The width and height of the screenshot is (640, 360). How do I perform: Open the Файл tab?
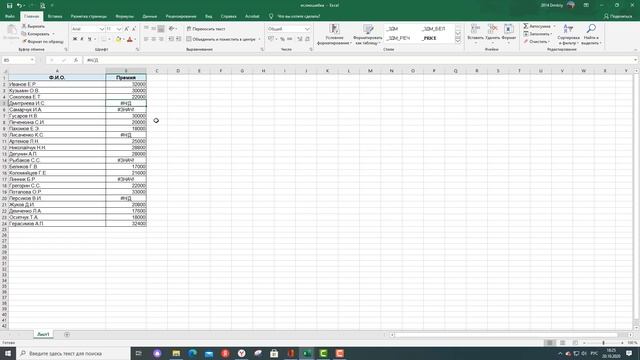[10, 16]
